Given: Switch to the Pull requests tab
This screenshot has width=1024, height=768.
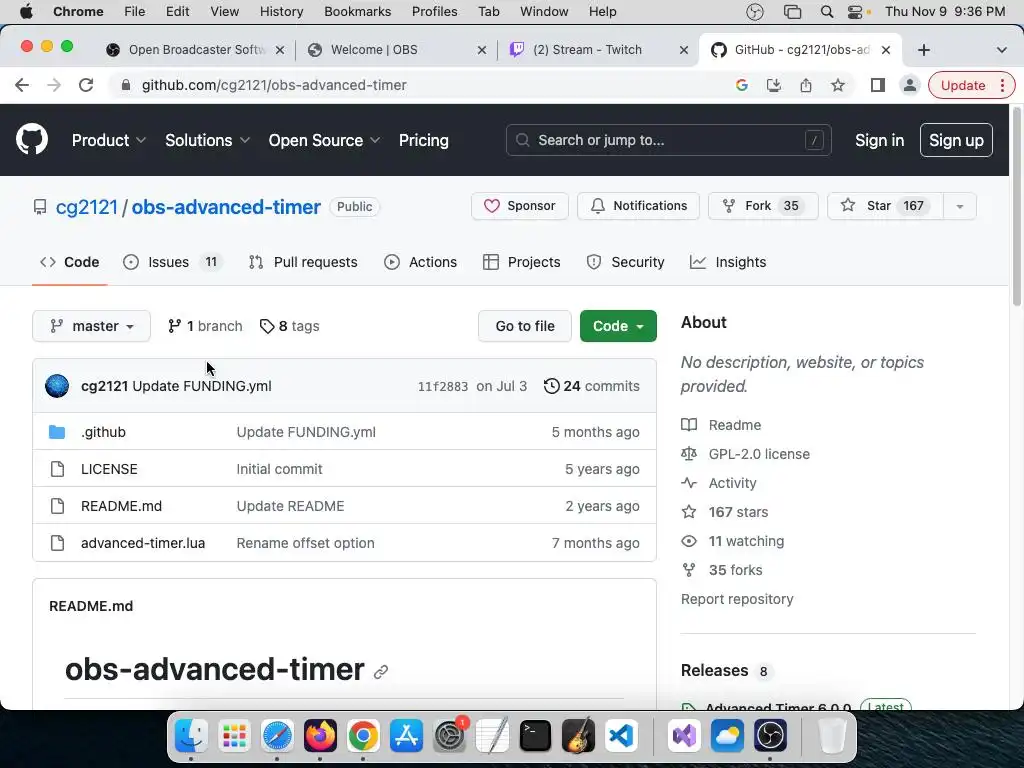Looking at the screenshot, I should click(x=303, y=262).
